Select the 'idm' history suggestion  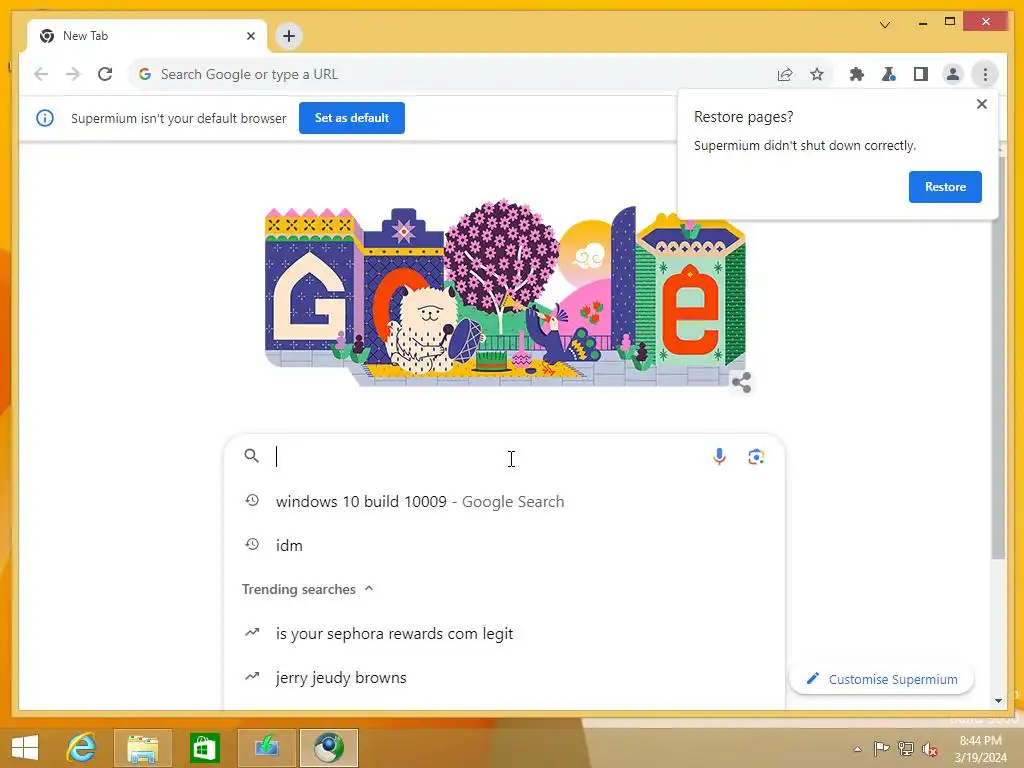click(504, 545)
